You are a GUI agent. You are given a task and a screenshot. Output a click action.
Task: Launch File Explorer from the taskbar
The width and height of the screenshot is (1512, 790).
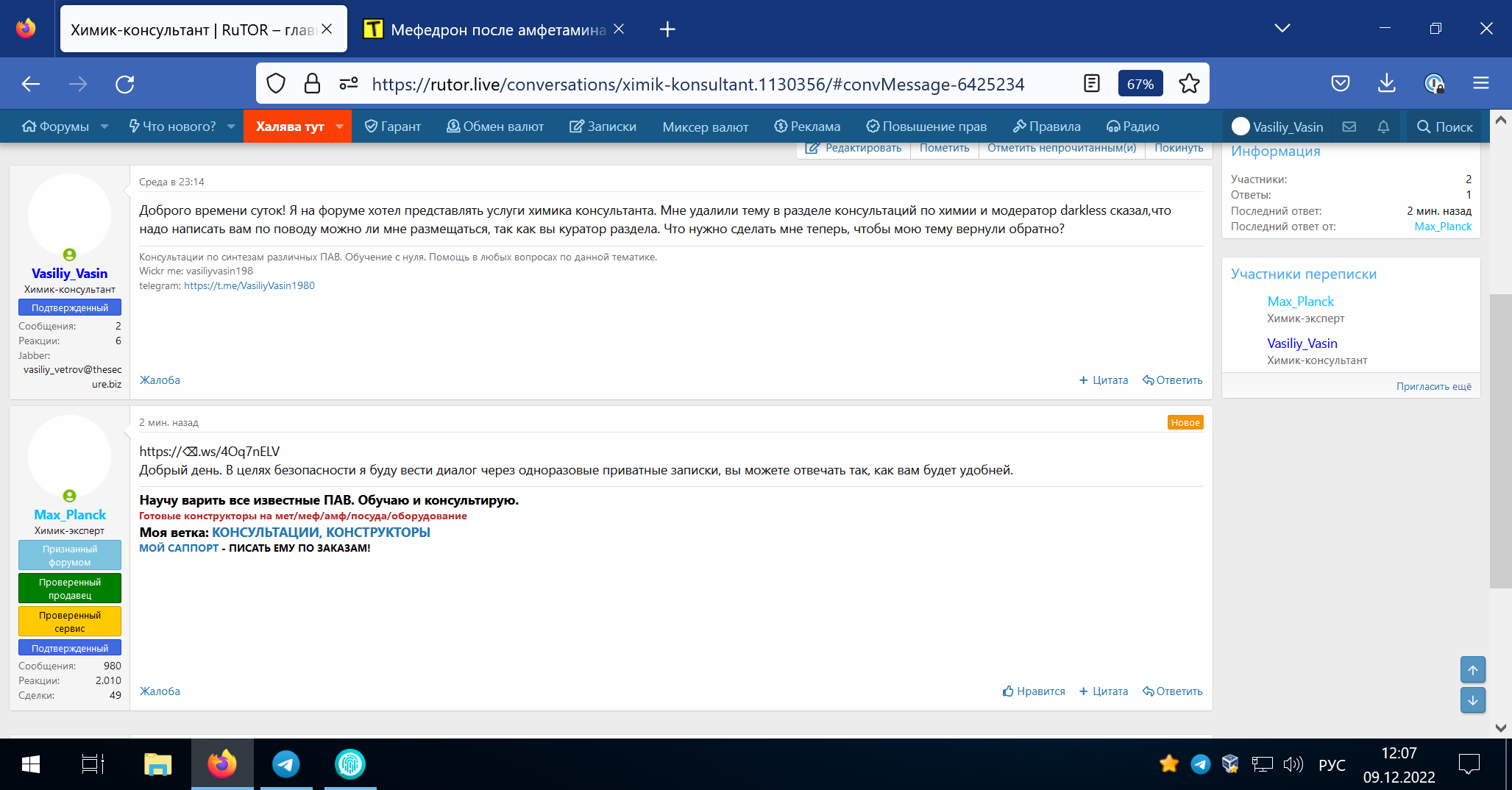[157, 765]
